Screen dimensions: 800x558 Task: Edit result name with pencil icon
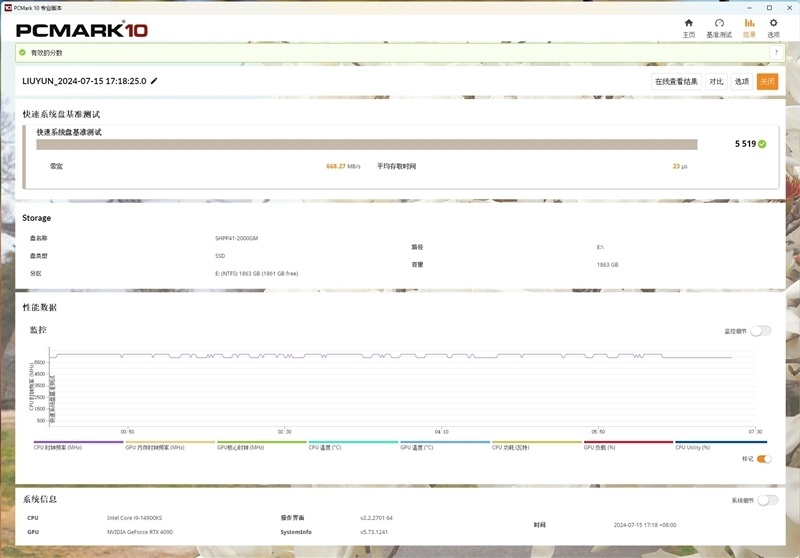click(154, 81)
